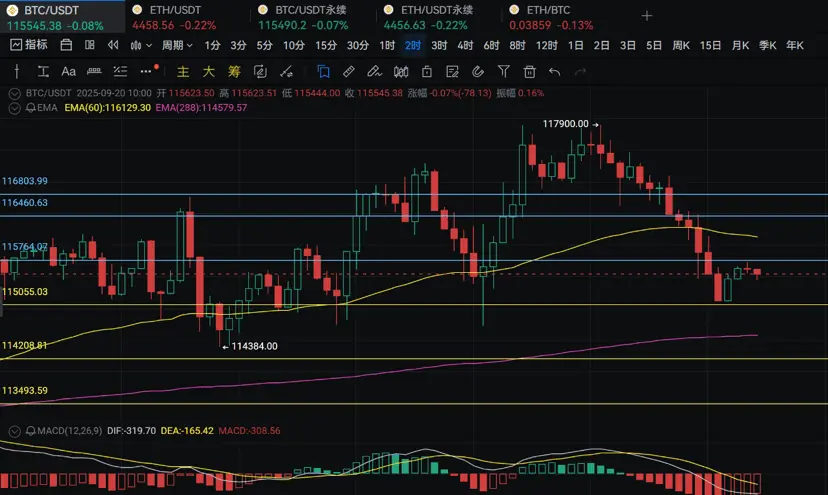
Task: Click the EMA alert bell icon
Action: coord(31,108)
